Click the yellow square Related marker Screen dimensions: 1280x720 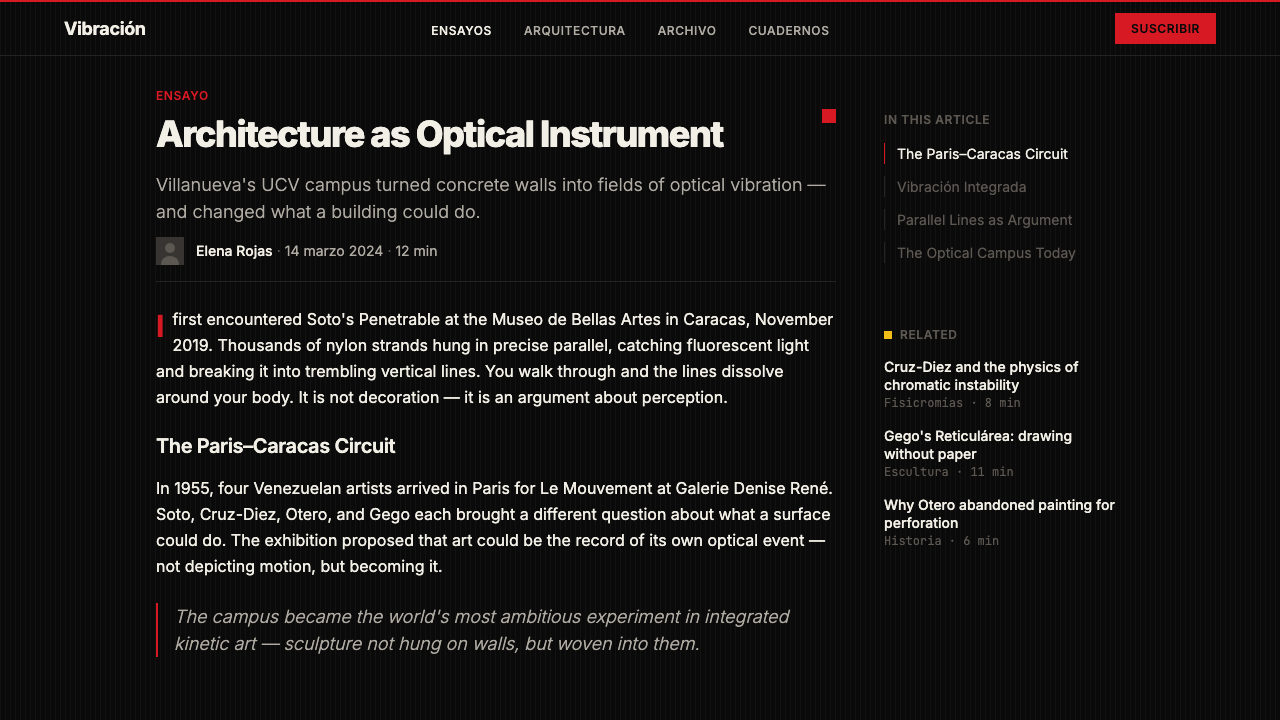pos(888,335)
